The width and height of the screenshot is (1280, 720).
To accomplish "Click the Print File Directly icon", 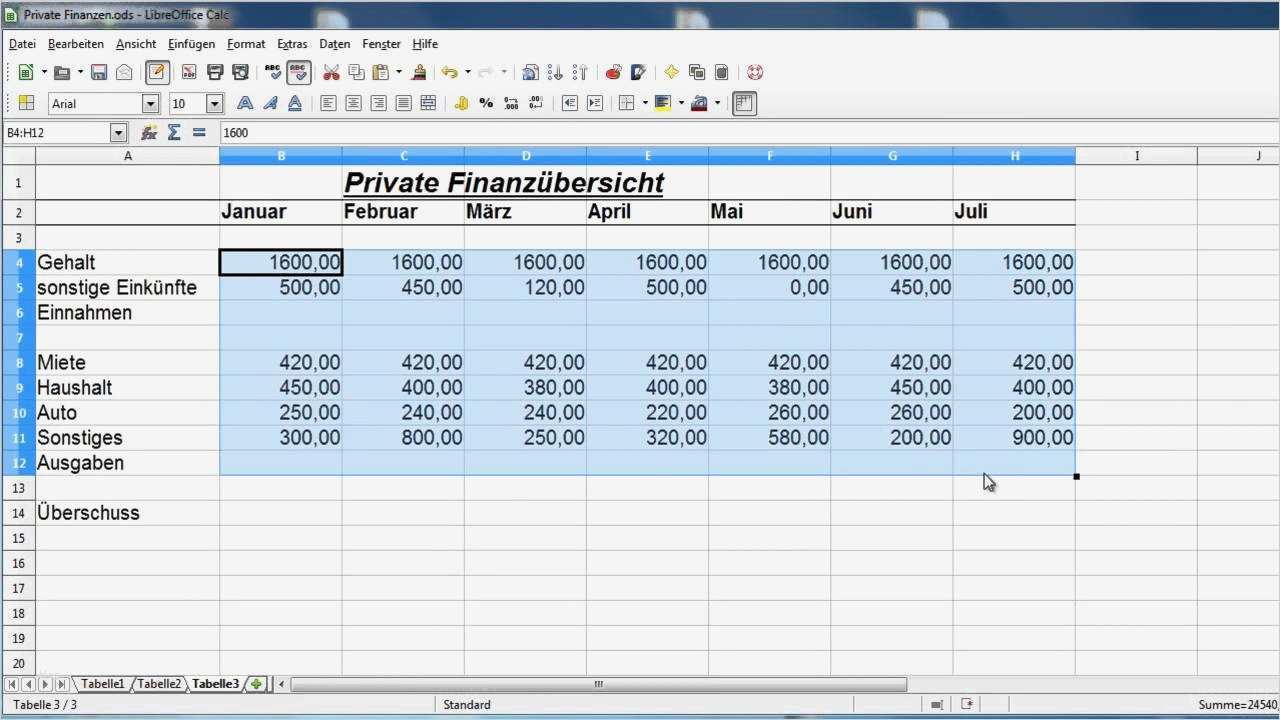I will 214,72.
